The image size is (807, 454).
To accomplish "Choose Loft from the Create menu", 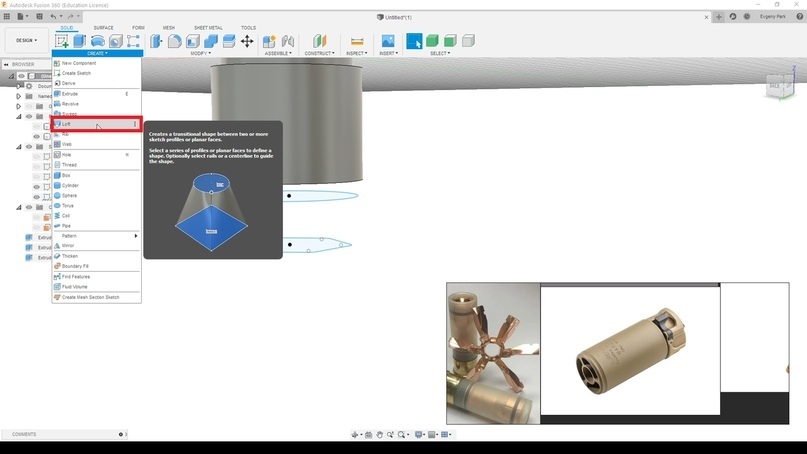I will pyautogui.click(x=67, y=124).
